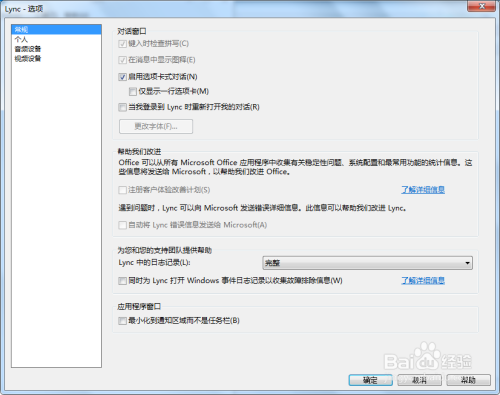
Task: Confirm settings with 确定 button
Action: pyautogui.click(x=371, y=380)
